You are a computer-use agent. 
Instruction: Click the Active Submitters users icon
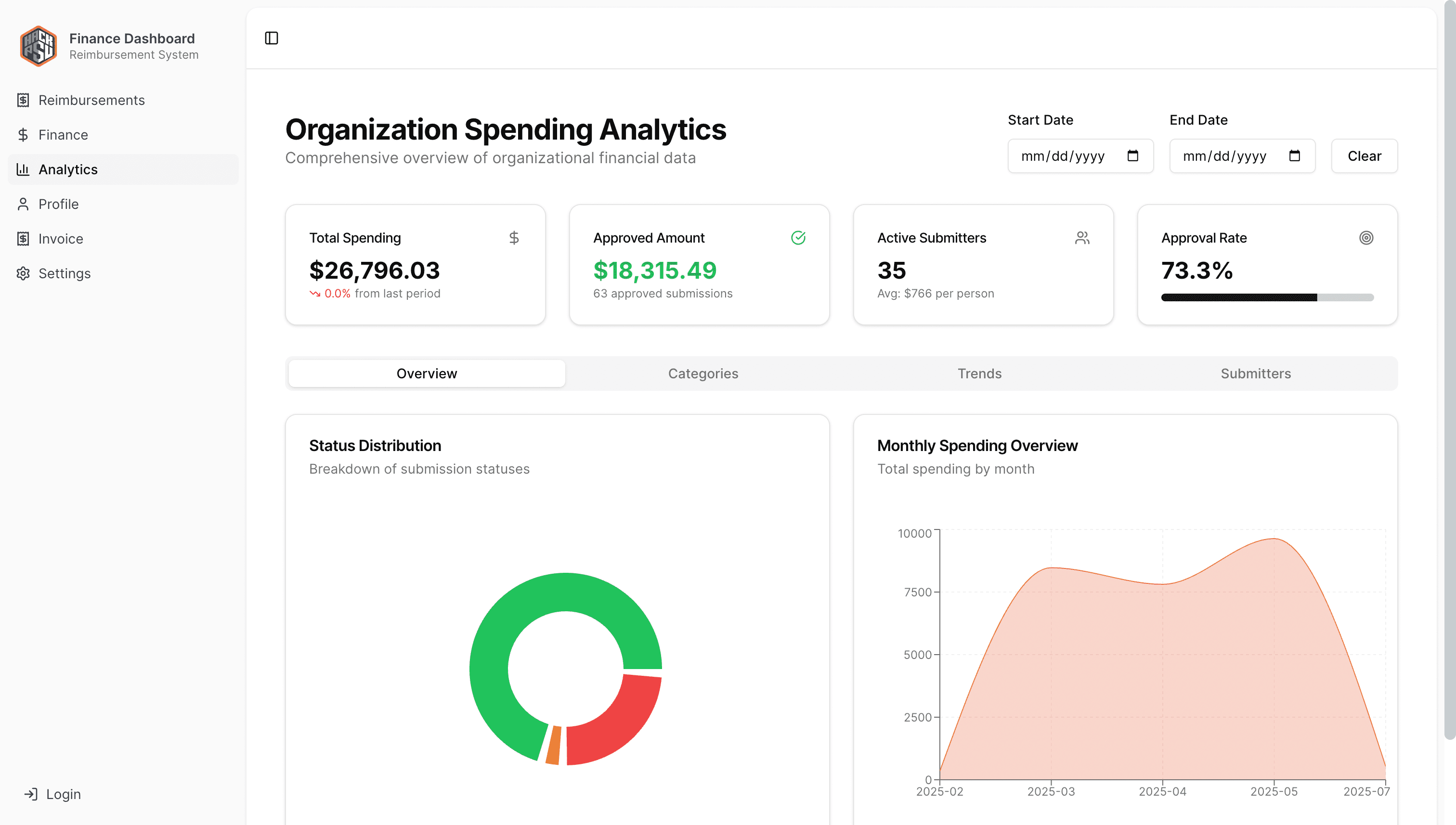pos(1082,238)
